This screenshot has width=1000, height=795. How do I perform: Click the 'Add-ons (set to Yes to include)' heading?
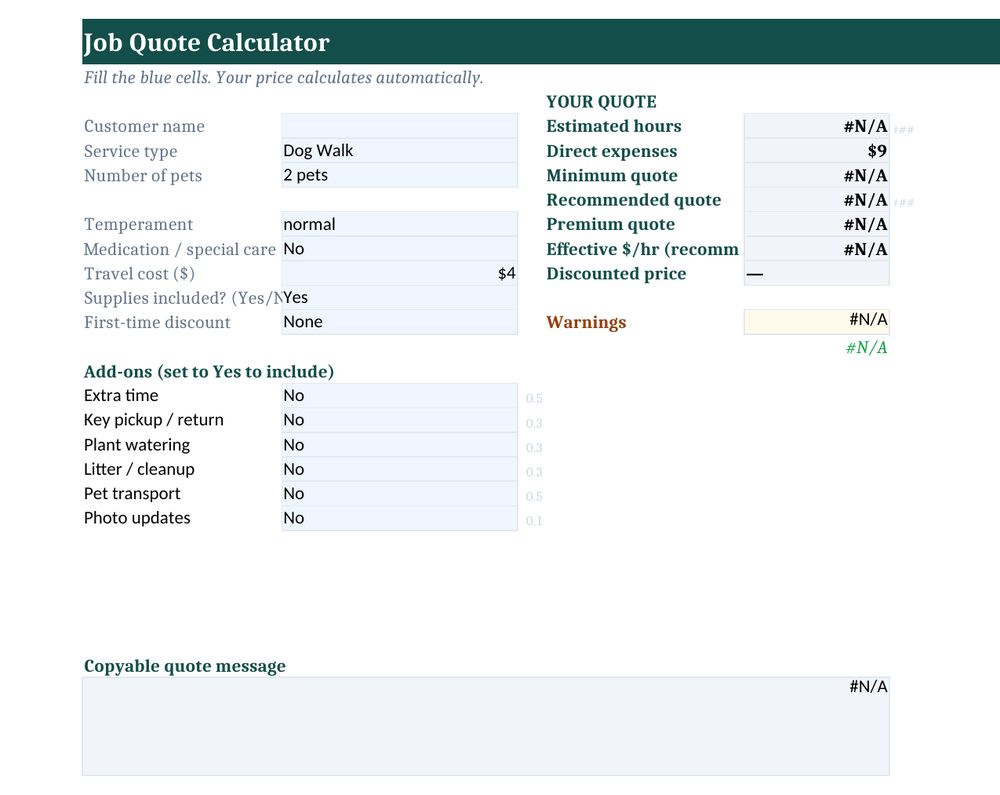coord(209,371)
